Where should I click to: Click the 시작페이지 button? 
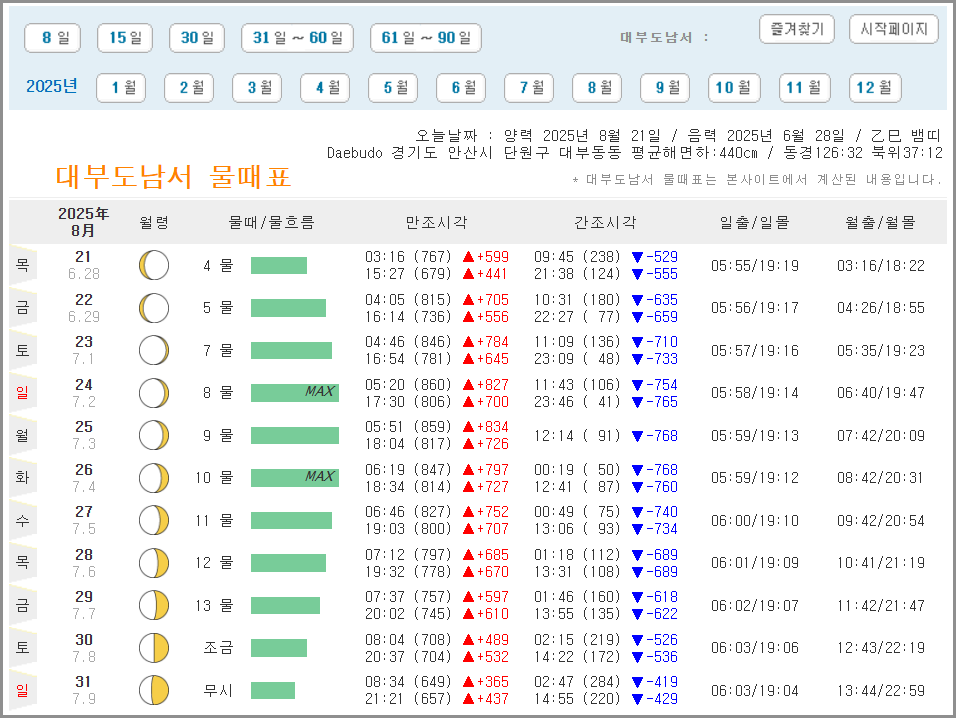click(891, 29)
